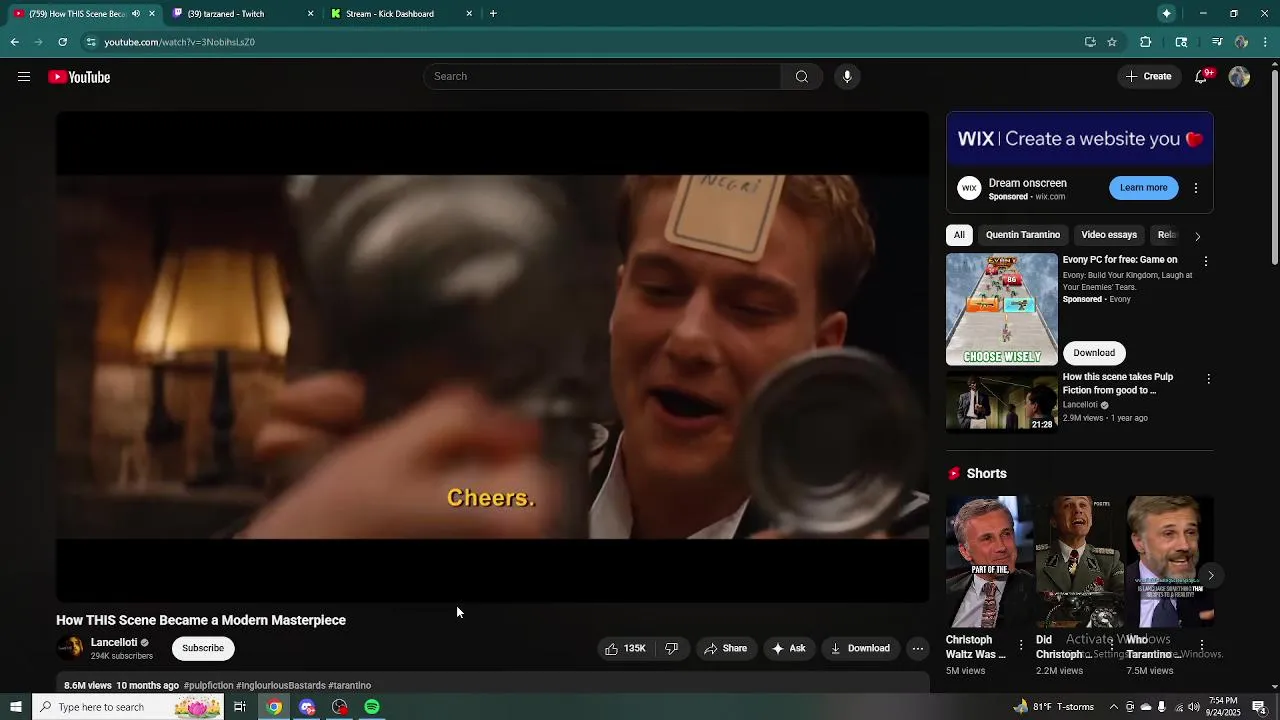Open the YouTube account avatar menu

[x=1239, y=77]
